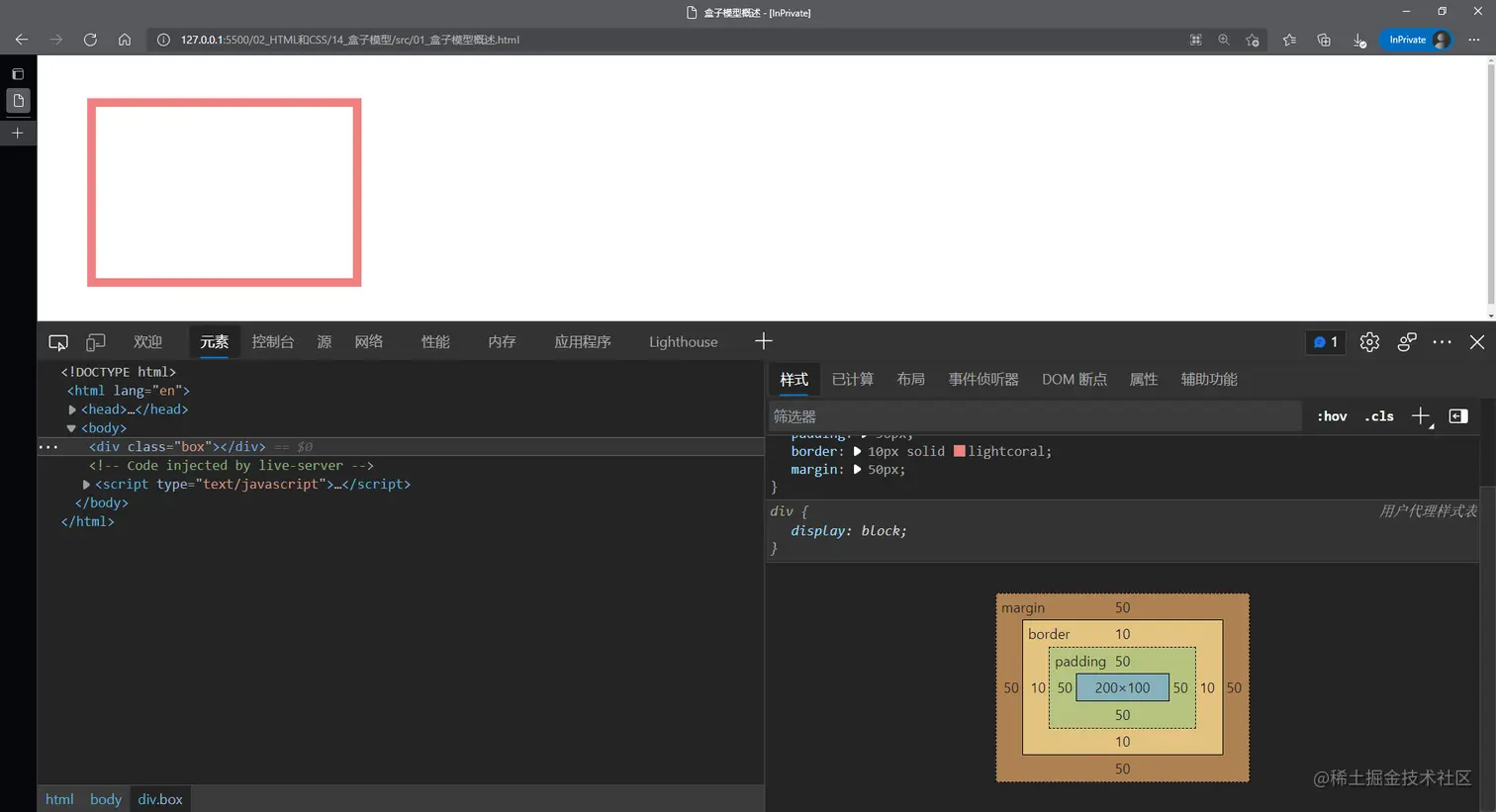
Task: Open the tab actions menu in sidebar
Action: point(18,74)
